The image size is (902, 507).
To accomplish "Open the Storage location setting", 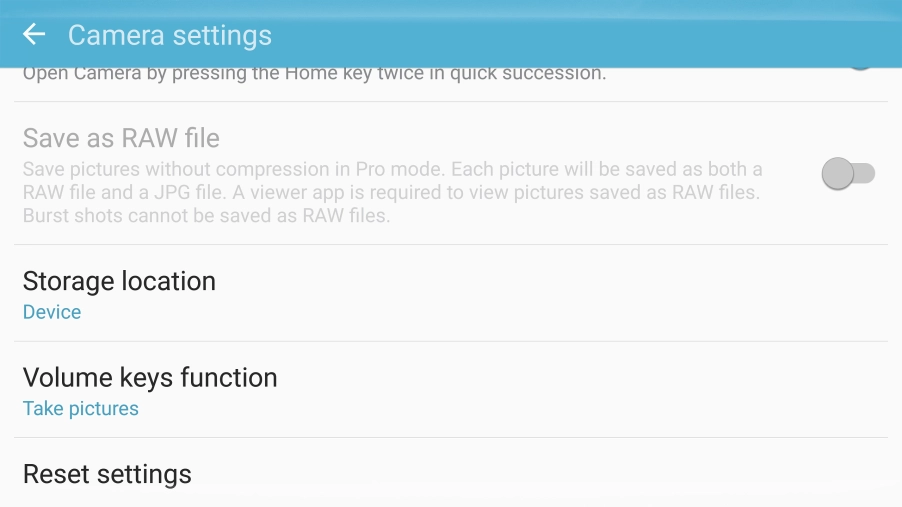I will pyautogui.click(x=119, y=282).
